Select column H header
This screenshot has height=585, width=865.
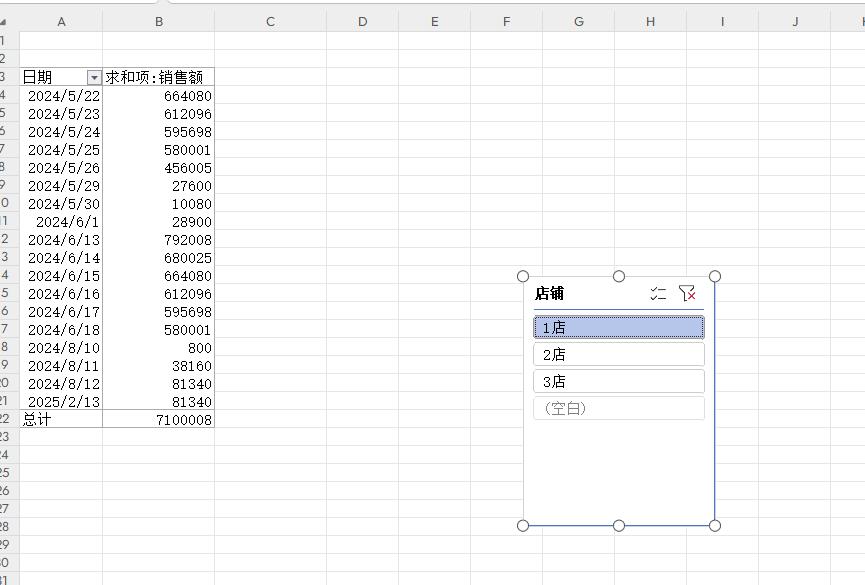coord(650,22)
